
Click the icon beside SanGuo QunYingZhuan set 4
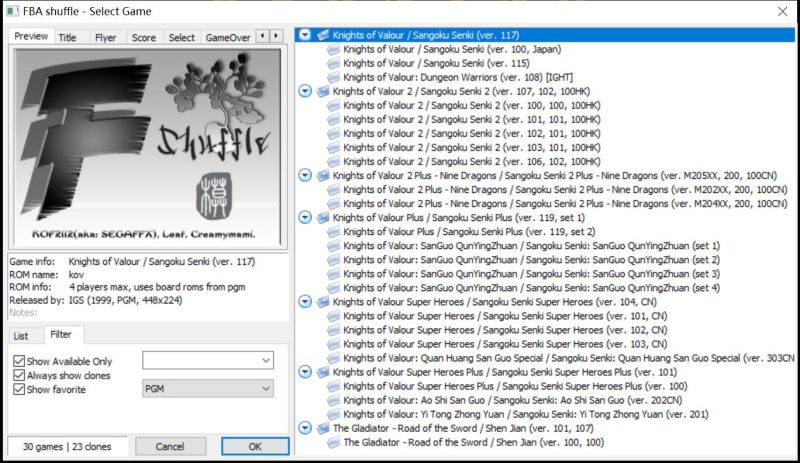(333, 288)
